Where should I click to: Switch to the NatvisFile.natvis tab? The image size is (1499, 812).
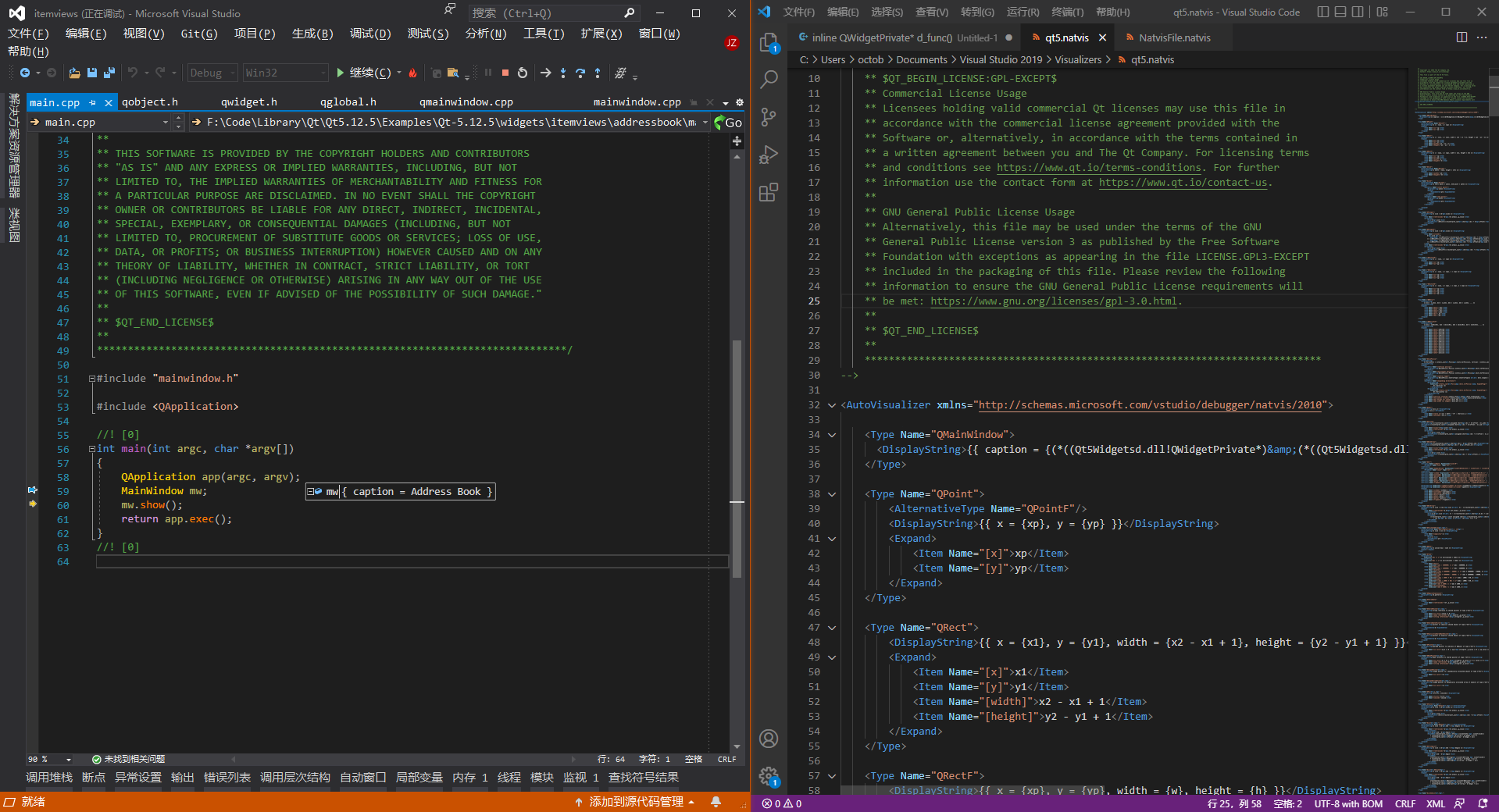pyautogui.click(x=1174, y=37)
